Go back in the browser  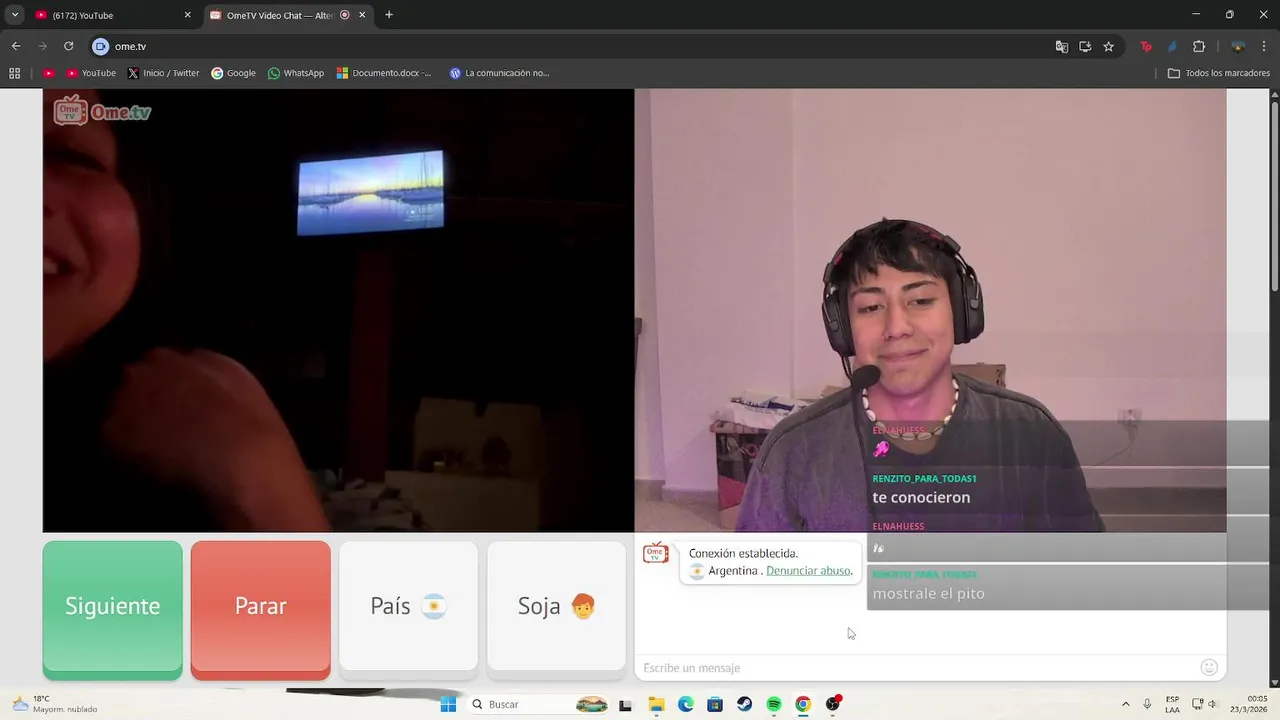(x=16, y=46)
